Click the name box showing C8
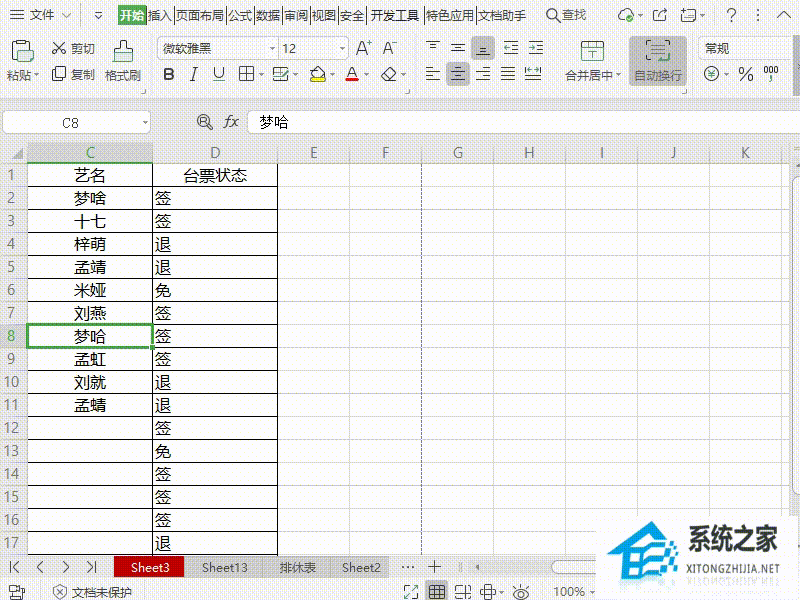The height and width of the screenshot is (600, 800). tap(70, 122)
